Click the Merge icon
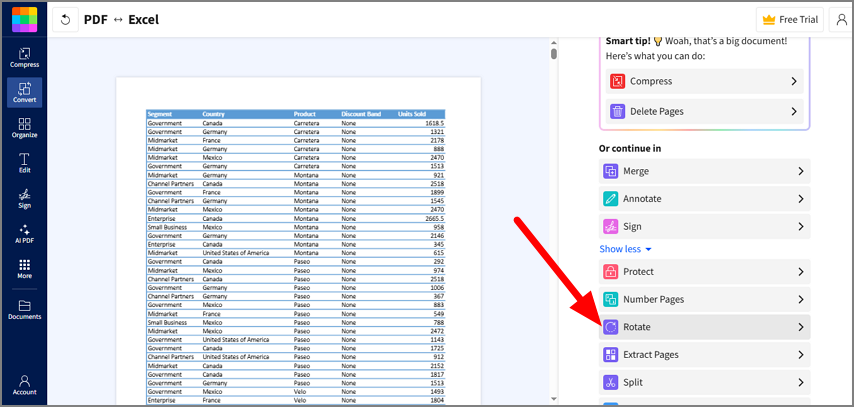The height and width of the screenshot is (407, 854). click(611, 171)
